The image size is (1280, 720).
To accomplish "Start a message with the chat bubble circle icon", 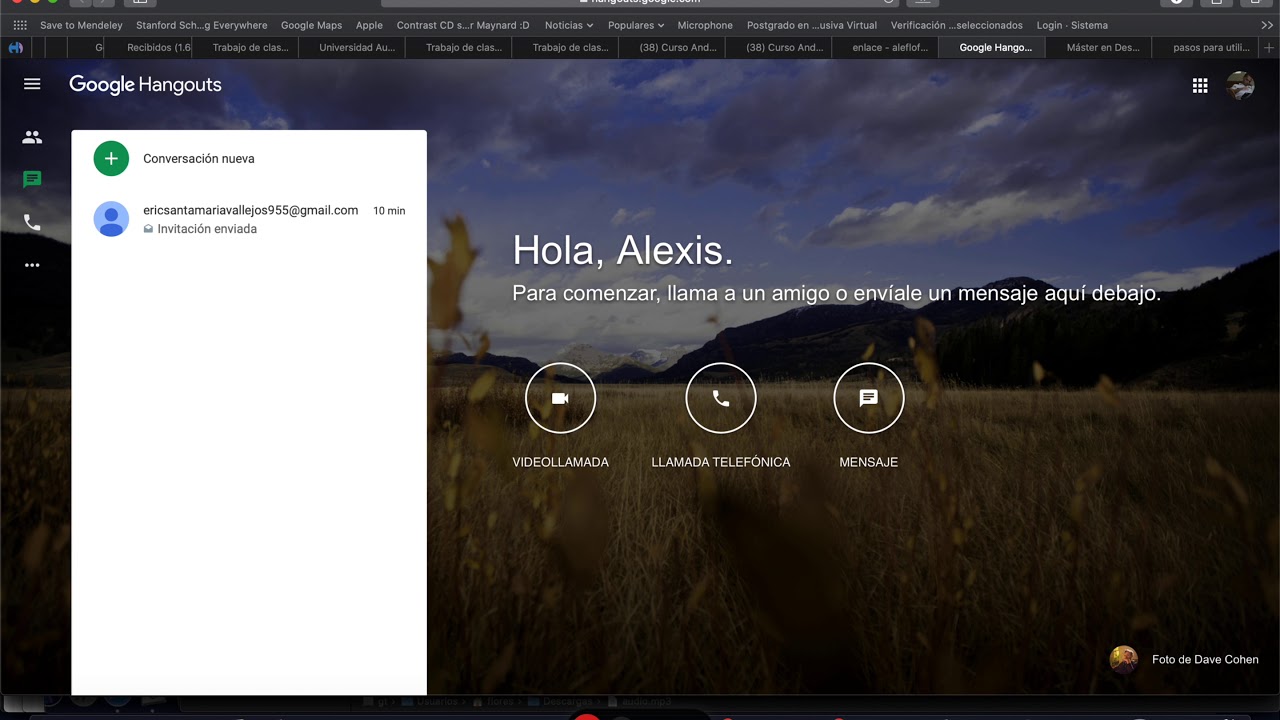I will click(869, 398).
